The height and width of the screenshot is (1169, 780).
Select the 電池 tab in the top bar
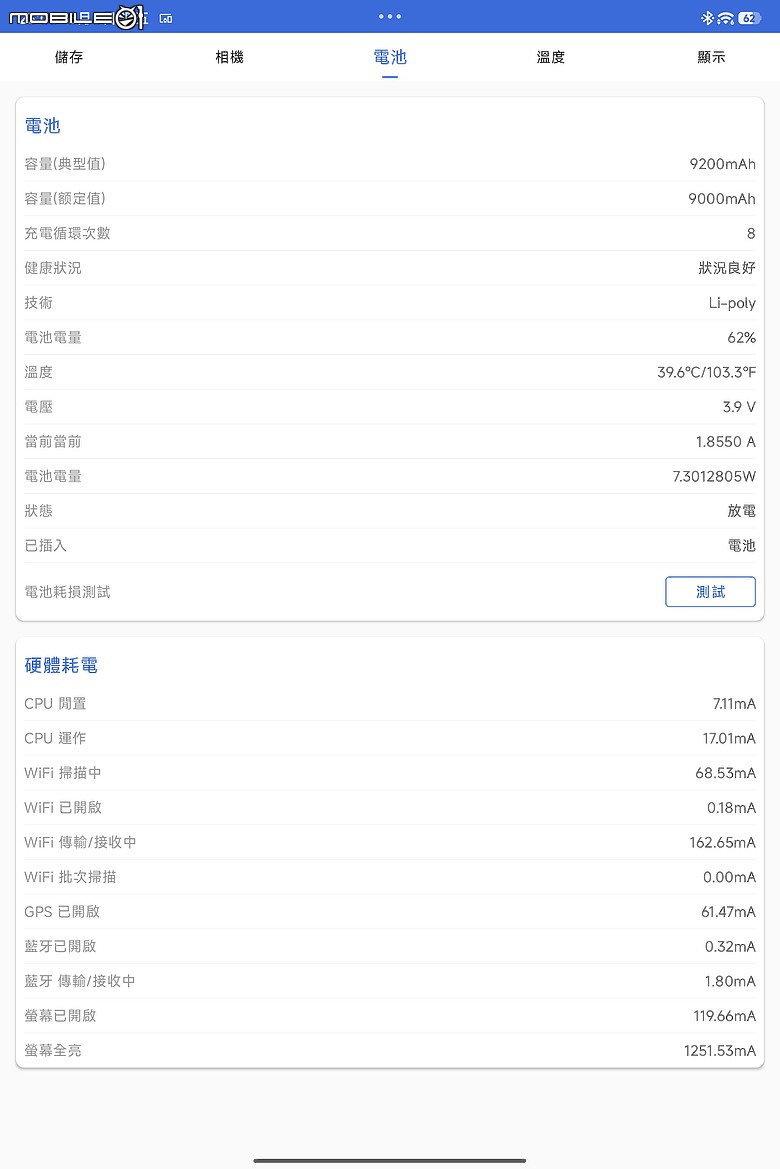[x=389, y=57]
